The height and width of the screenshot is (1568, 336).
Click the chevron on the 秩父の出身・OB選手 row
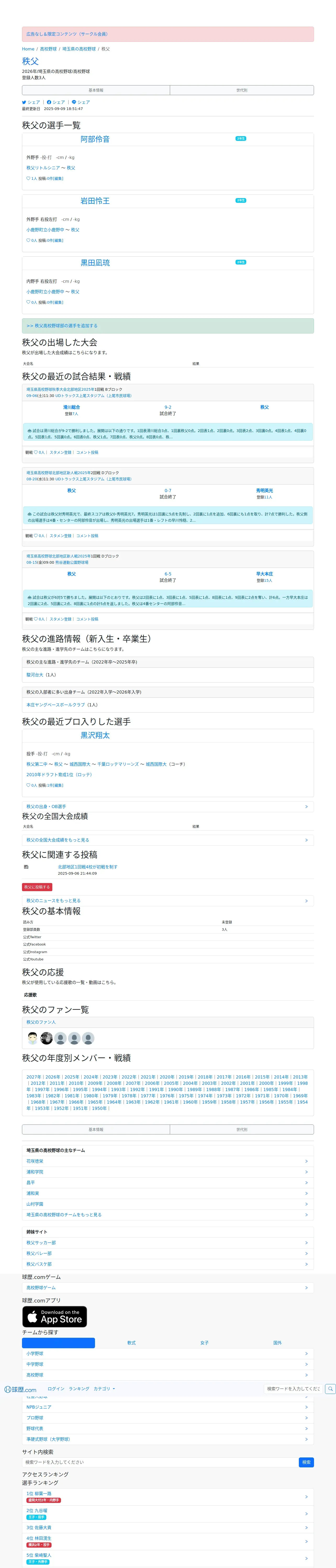306,806
